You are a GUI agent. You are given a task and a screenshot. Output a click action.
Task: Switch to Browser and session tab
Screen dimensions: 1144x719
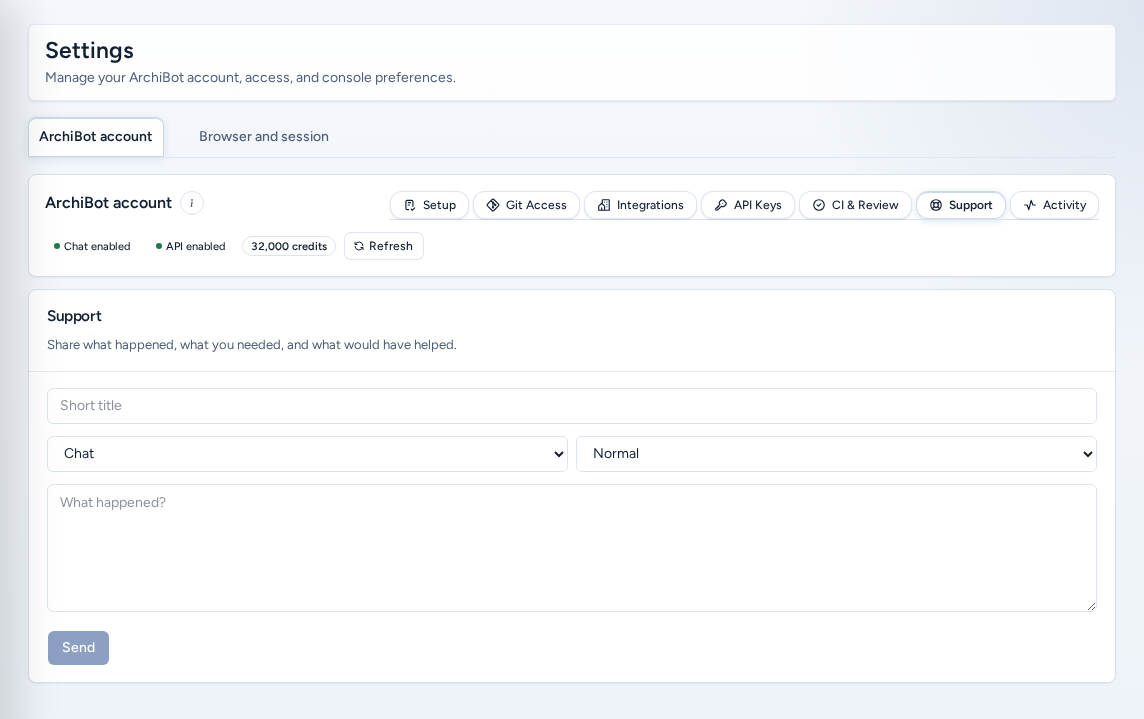click(263, 137)
